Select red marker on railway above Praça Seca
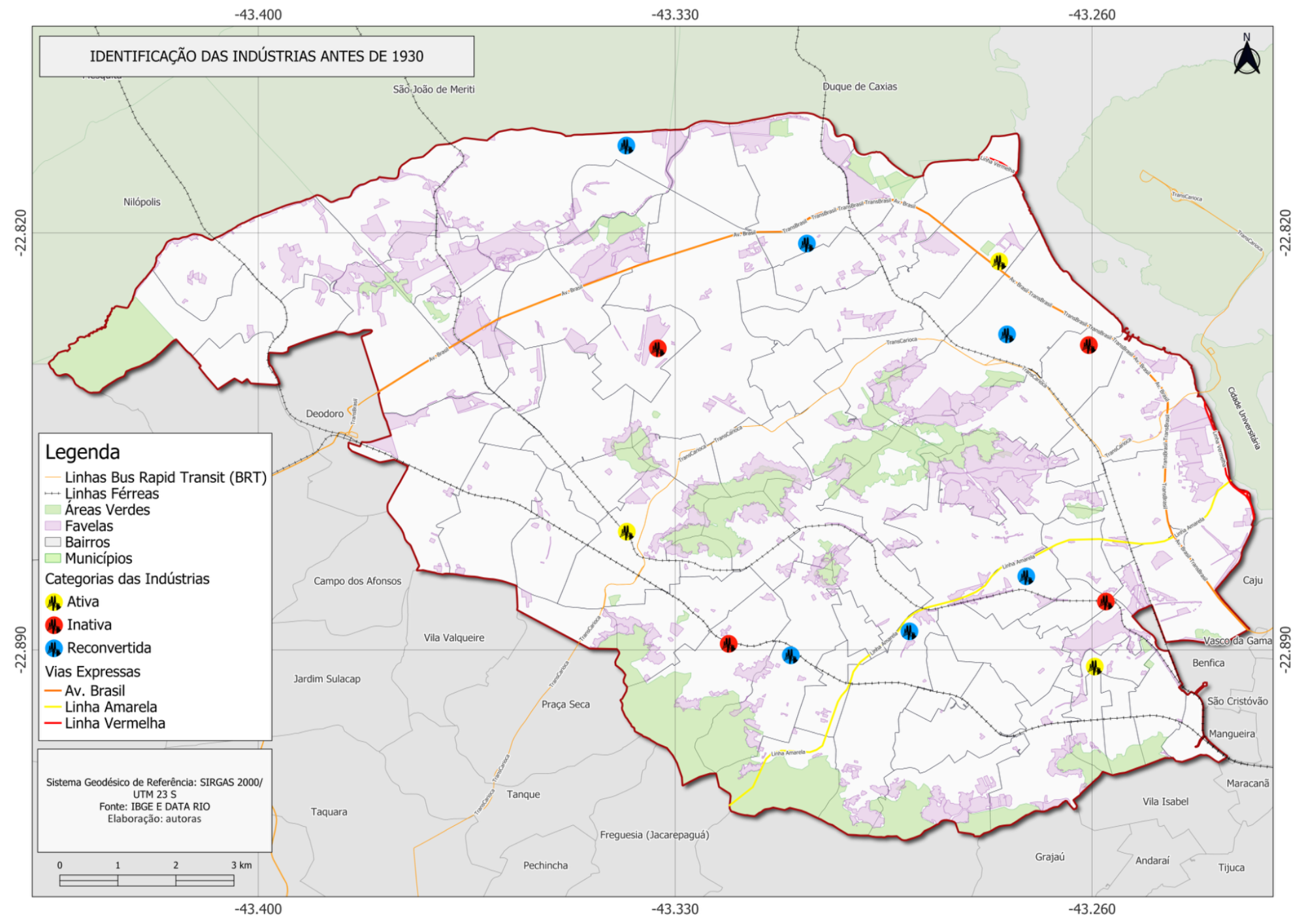The height and width of the screenshot is (924, 1306). (728, 644)
